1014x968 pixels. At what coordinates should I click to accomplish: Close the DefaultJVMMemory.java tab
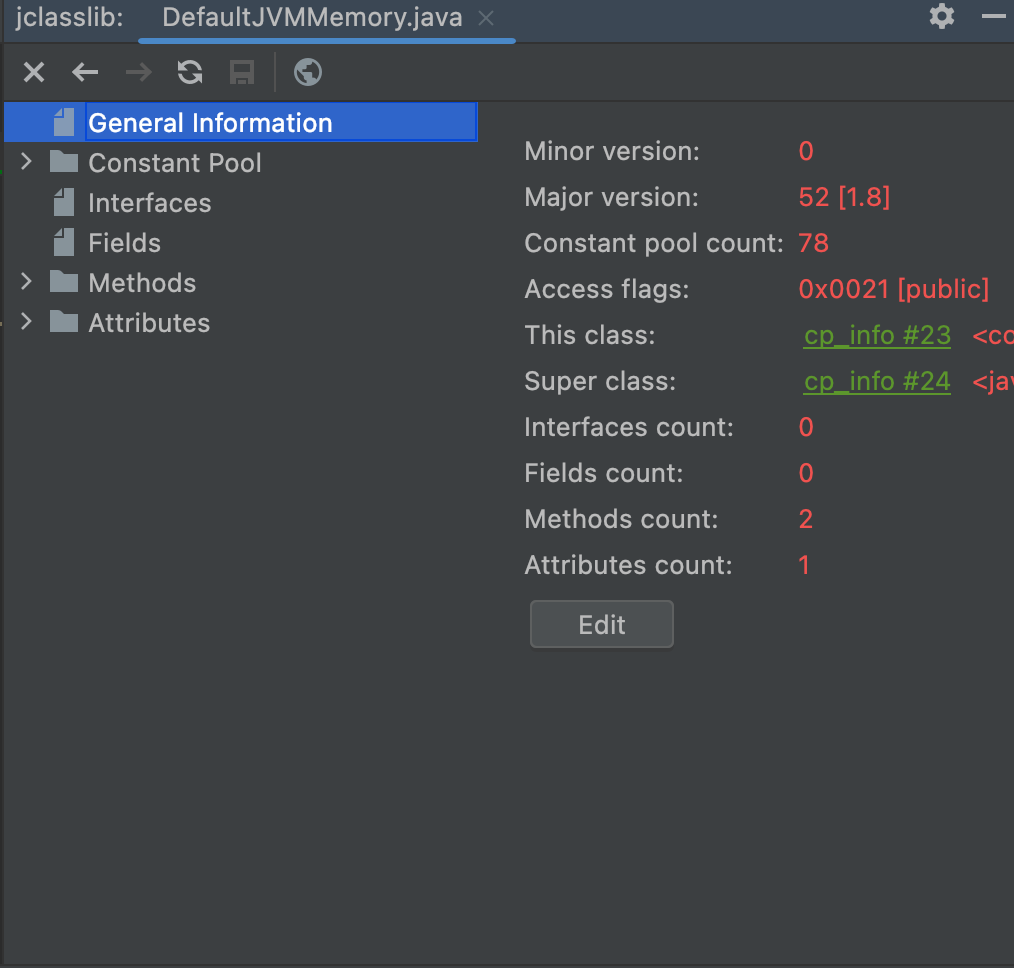pos(486,18)
